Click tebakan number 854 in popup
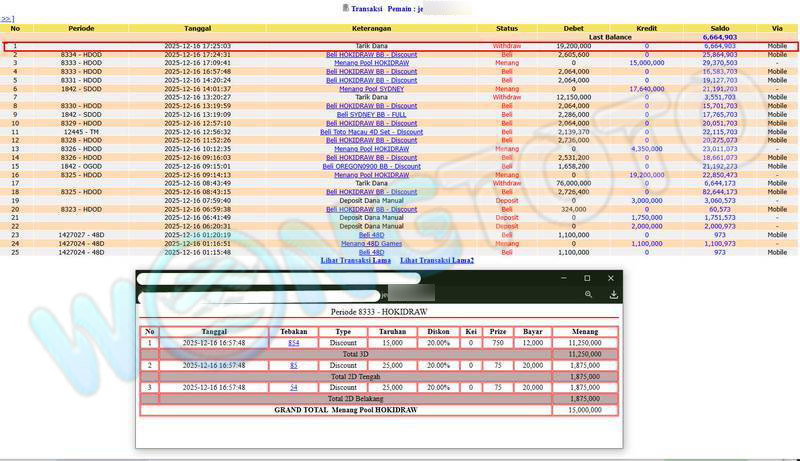 point(293,343)
